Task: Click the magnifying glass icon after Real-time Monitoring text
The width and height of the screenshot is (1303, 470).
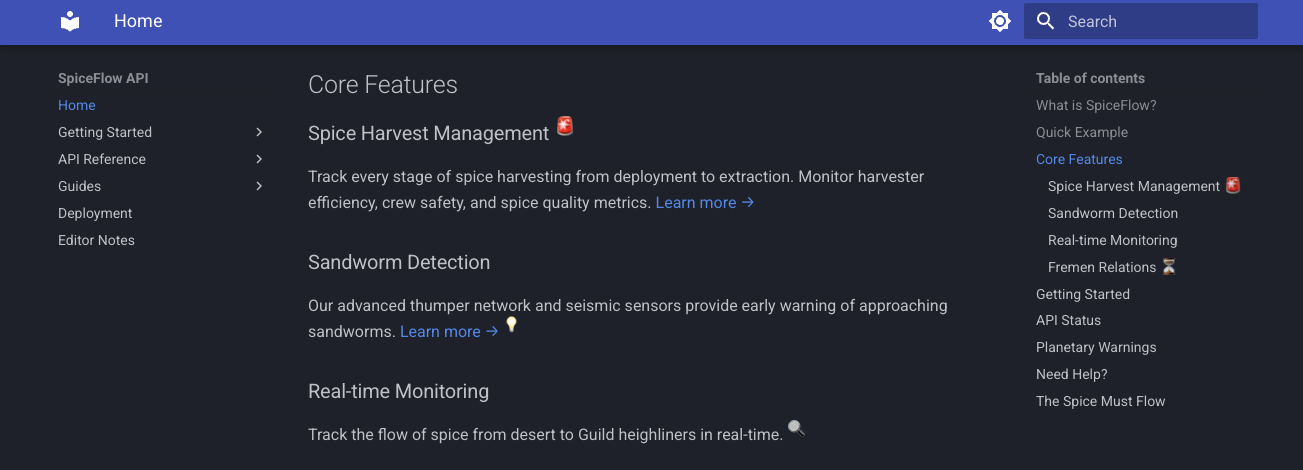Action: [796, 428]
